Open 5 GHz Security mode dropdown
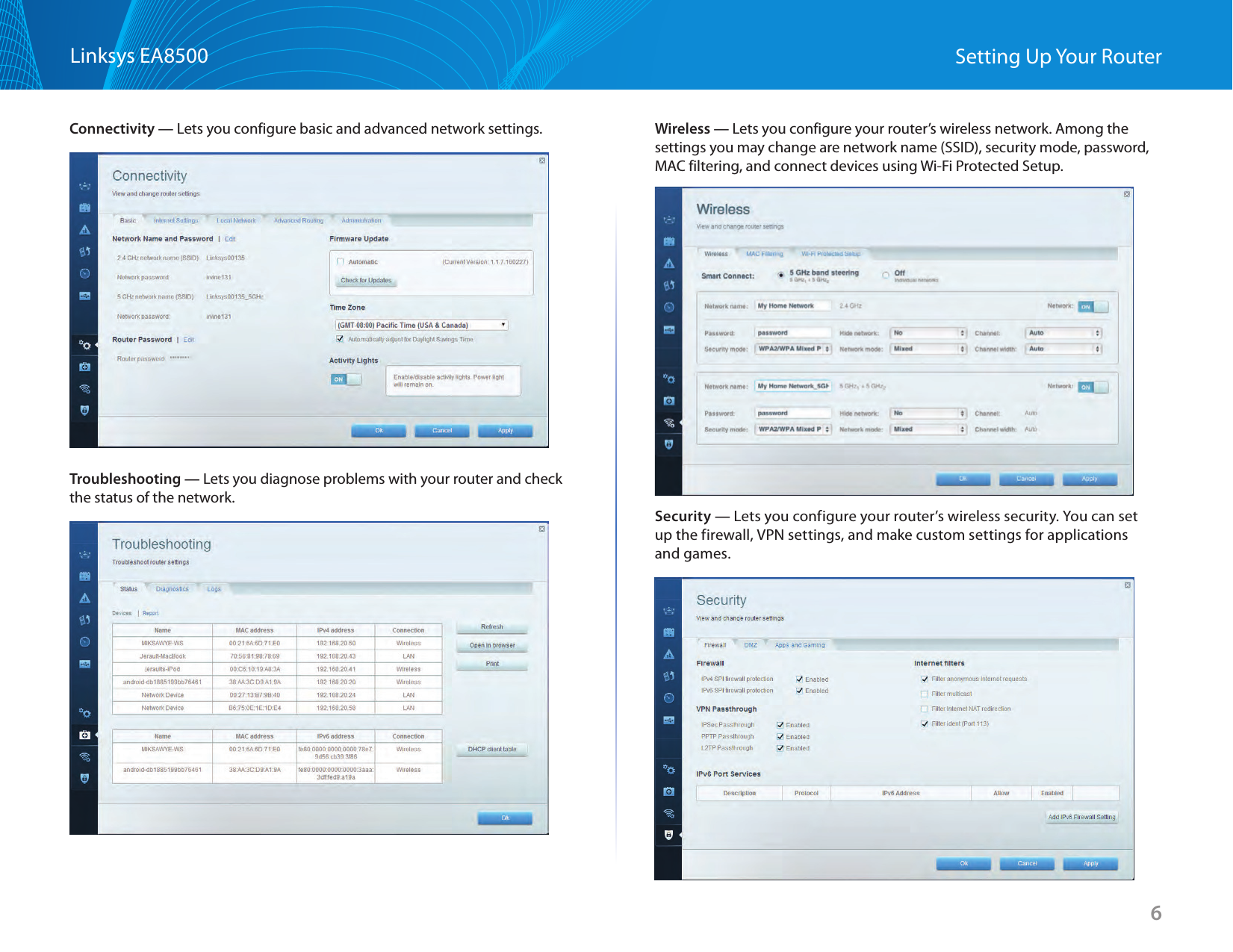The width and height of the screenshot is (1233, 952). click(x=793, y=429)
